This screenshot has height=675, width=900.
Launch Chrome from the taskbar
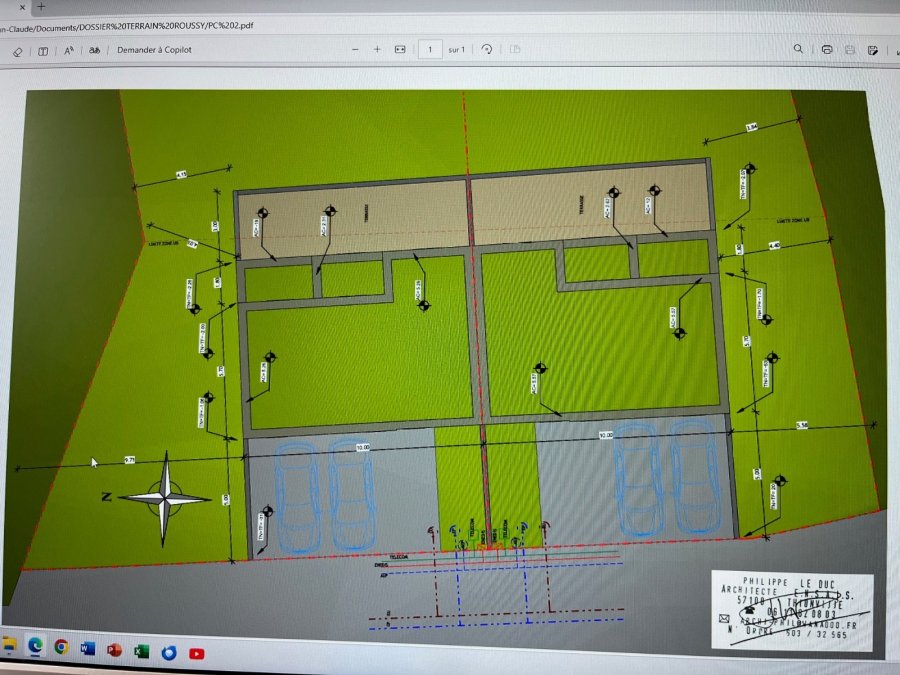click(x=61, y=647)
